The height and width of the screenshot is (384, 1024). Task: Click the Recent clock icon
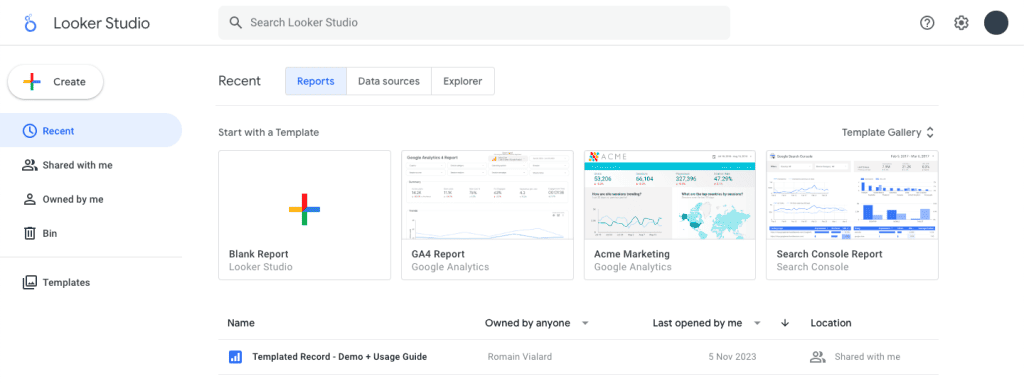click(x=29, y=131)
